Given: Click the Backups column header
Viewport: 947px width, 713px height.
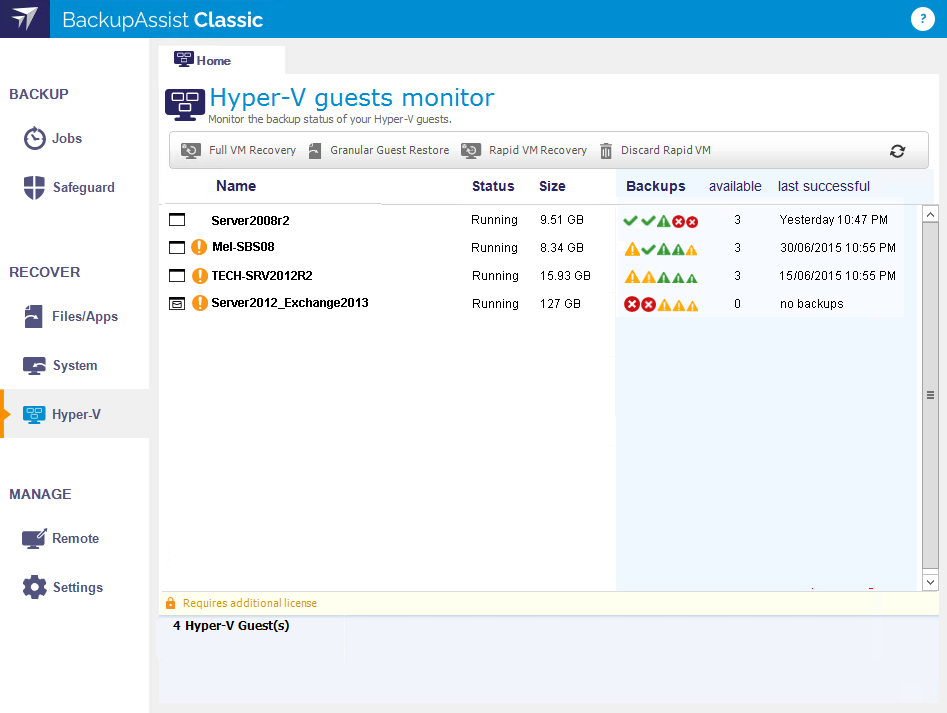Looking at the screenshot, I should [655, 186].
